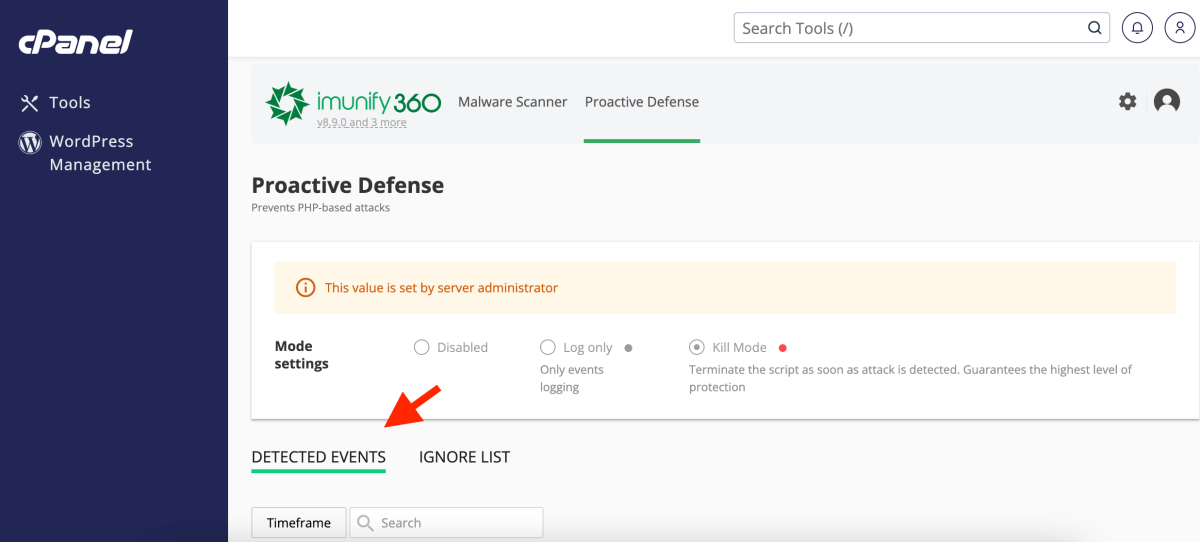
Task: Open the cPanel user account icon
Action: 1180,28
